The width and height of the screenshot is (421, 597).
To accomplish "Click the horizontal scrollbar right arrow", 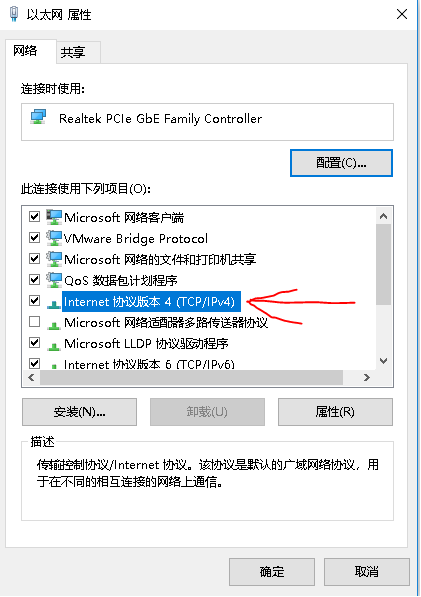I will (x=367, y=377).
